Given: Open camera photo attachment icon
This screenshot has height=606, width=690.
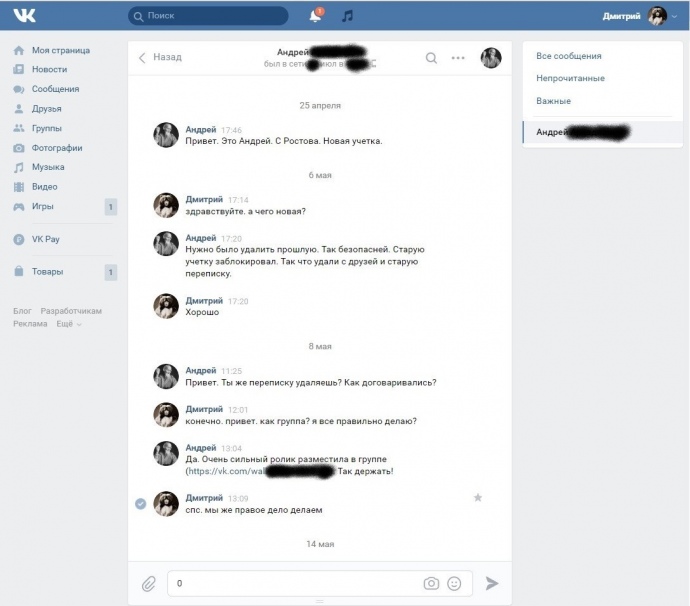Looking at the screenshot, I should click(431, 584).
